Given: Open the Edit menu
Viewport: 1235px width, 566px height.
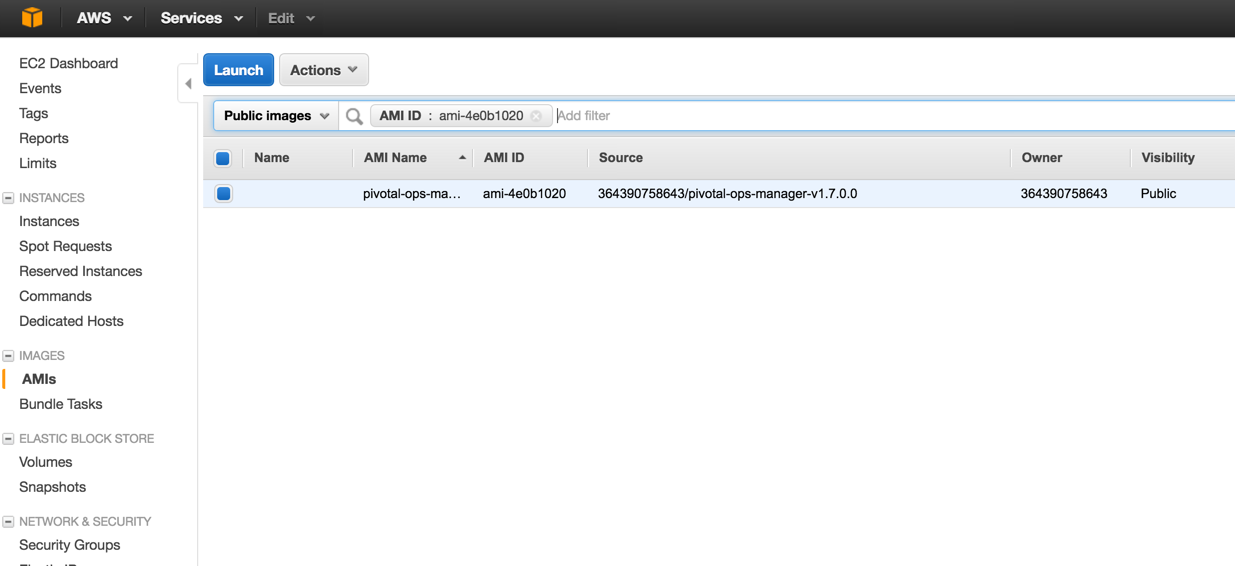Looking at the screenshot, I should (291, 18).
